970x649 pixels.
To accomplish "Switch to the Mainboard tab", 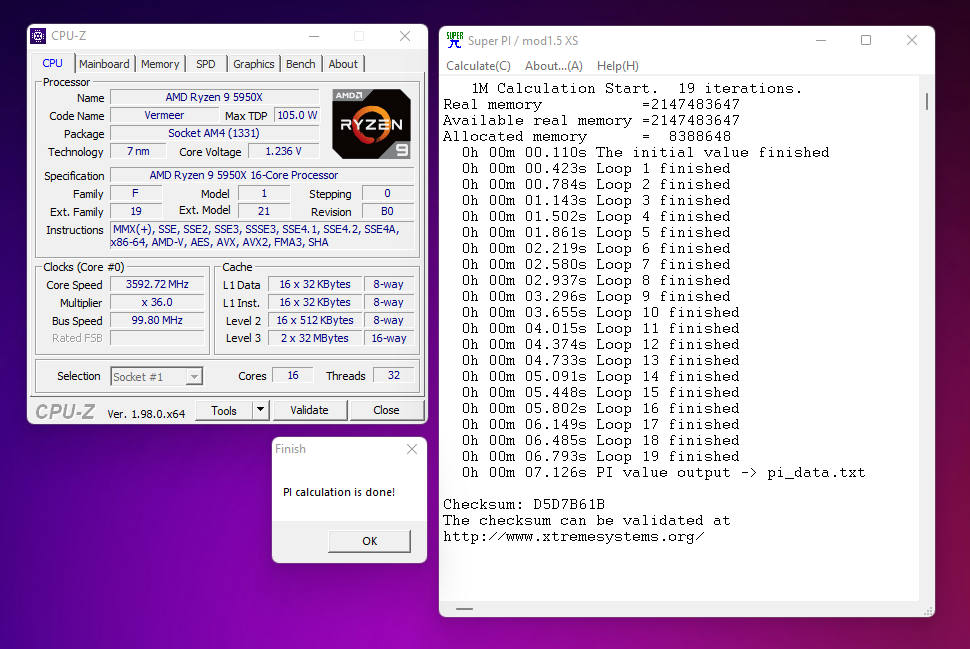I will coord(104,64).
